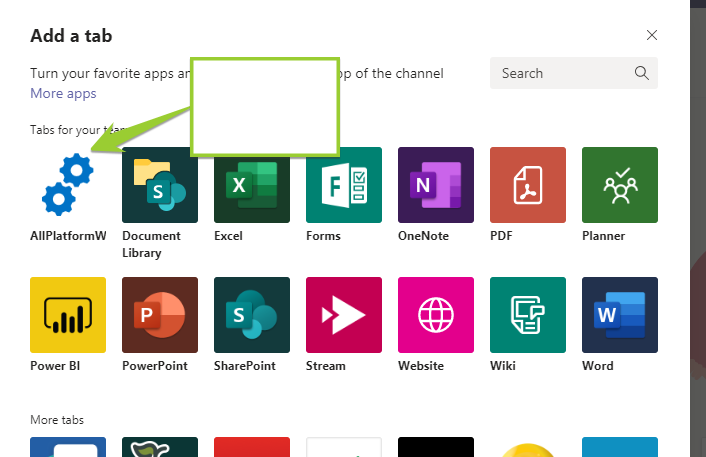Viewport: 706px width, 457px height.
Task: Select the PDF app tile
Action: tap(528, 185)
